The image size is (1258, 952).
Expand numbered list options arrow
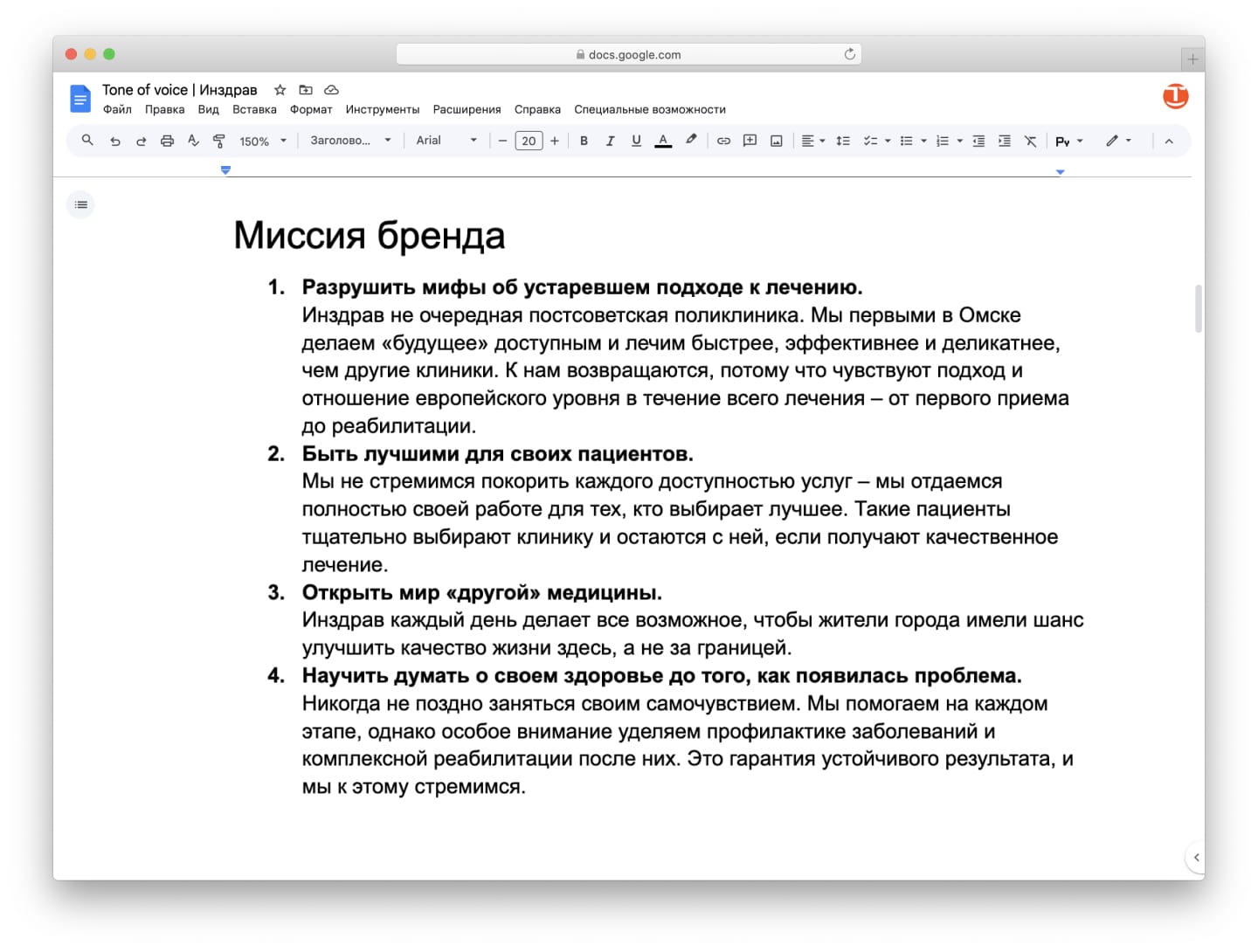point(959,141)
